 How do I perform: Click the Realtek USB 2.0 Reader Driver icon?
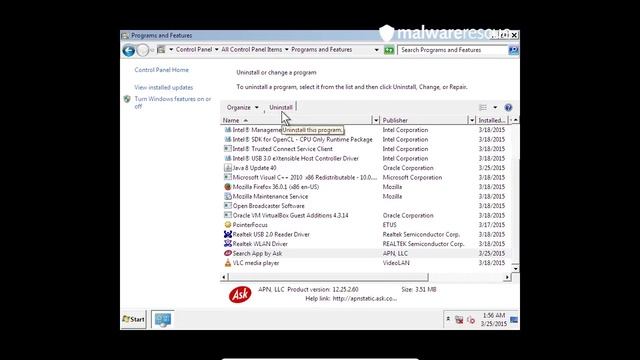(x=228, y=234)
